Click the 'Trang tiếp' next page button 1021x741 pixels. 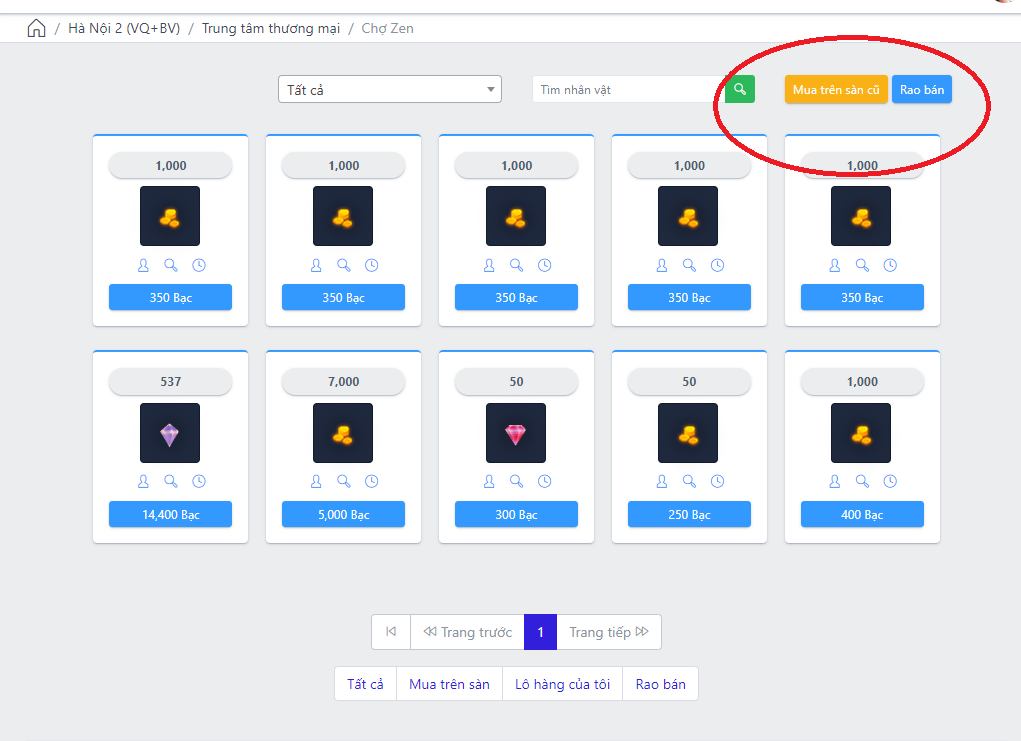608,632
